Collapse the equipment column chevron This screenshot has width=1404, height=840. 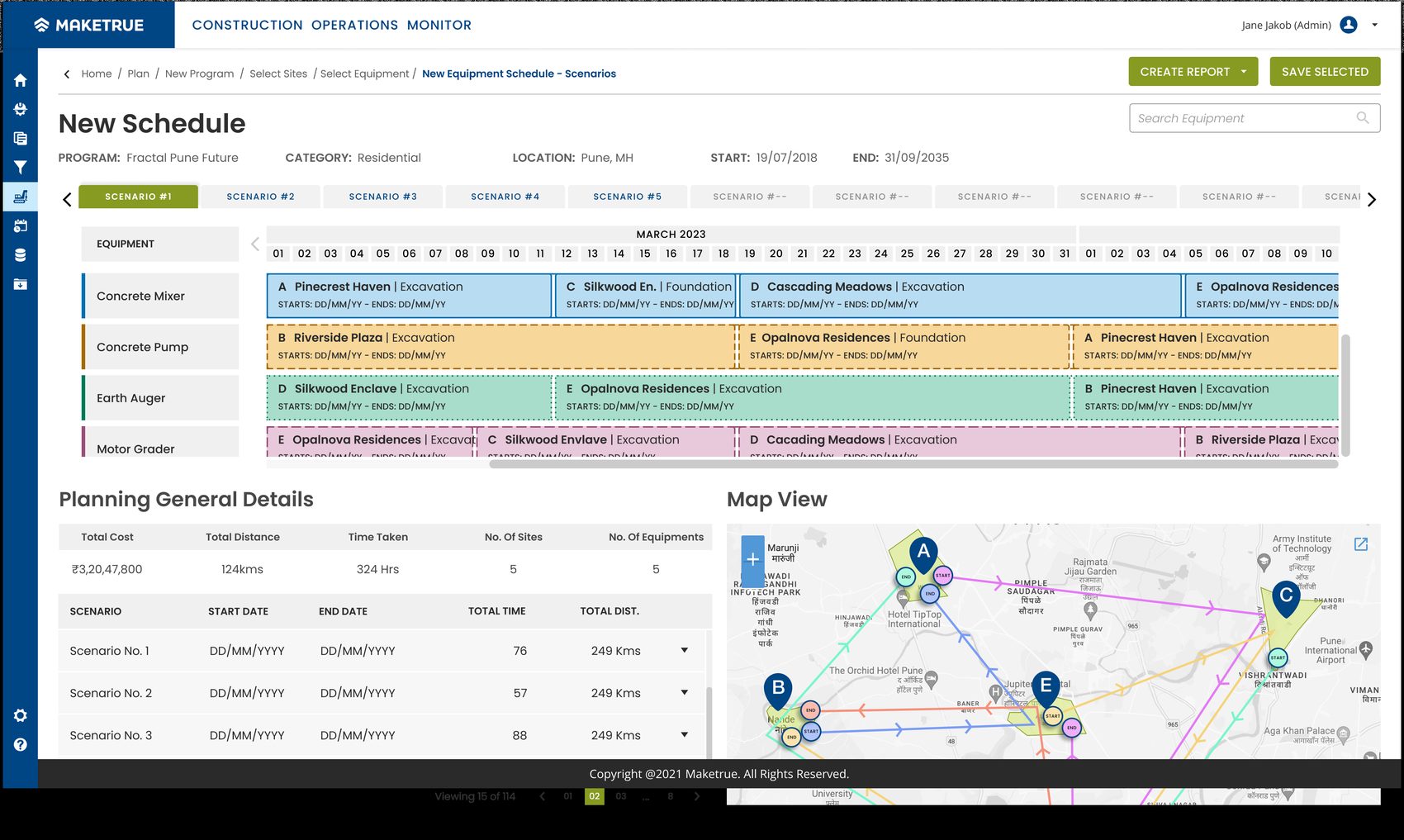coord(255,244)
